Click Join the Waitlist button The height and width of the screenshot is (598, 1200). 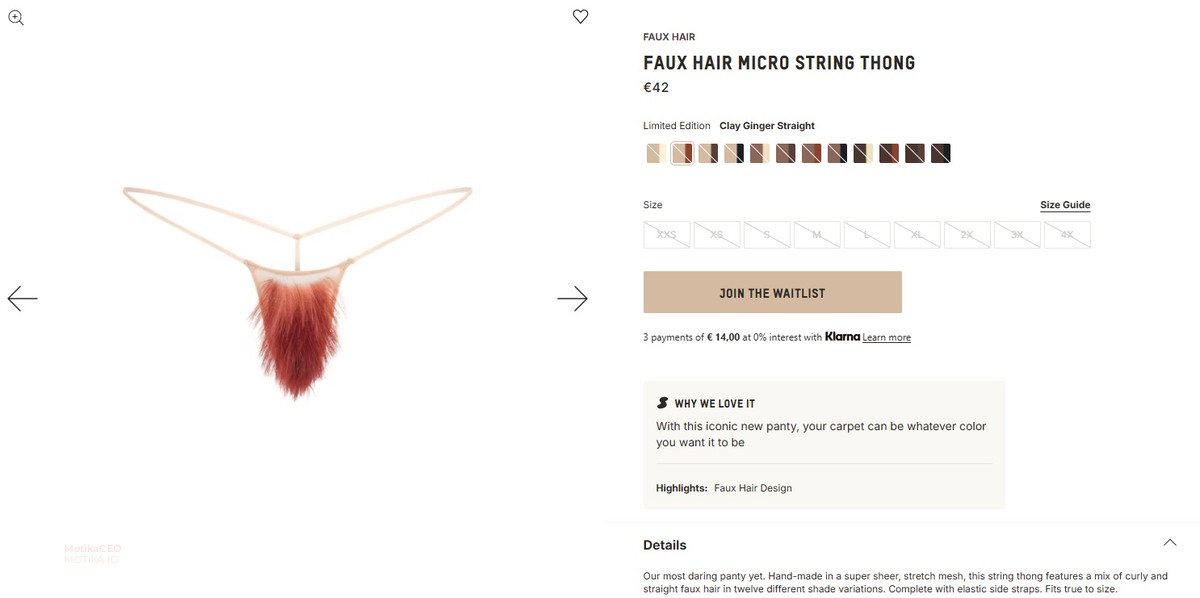point(772,293)
